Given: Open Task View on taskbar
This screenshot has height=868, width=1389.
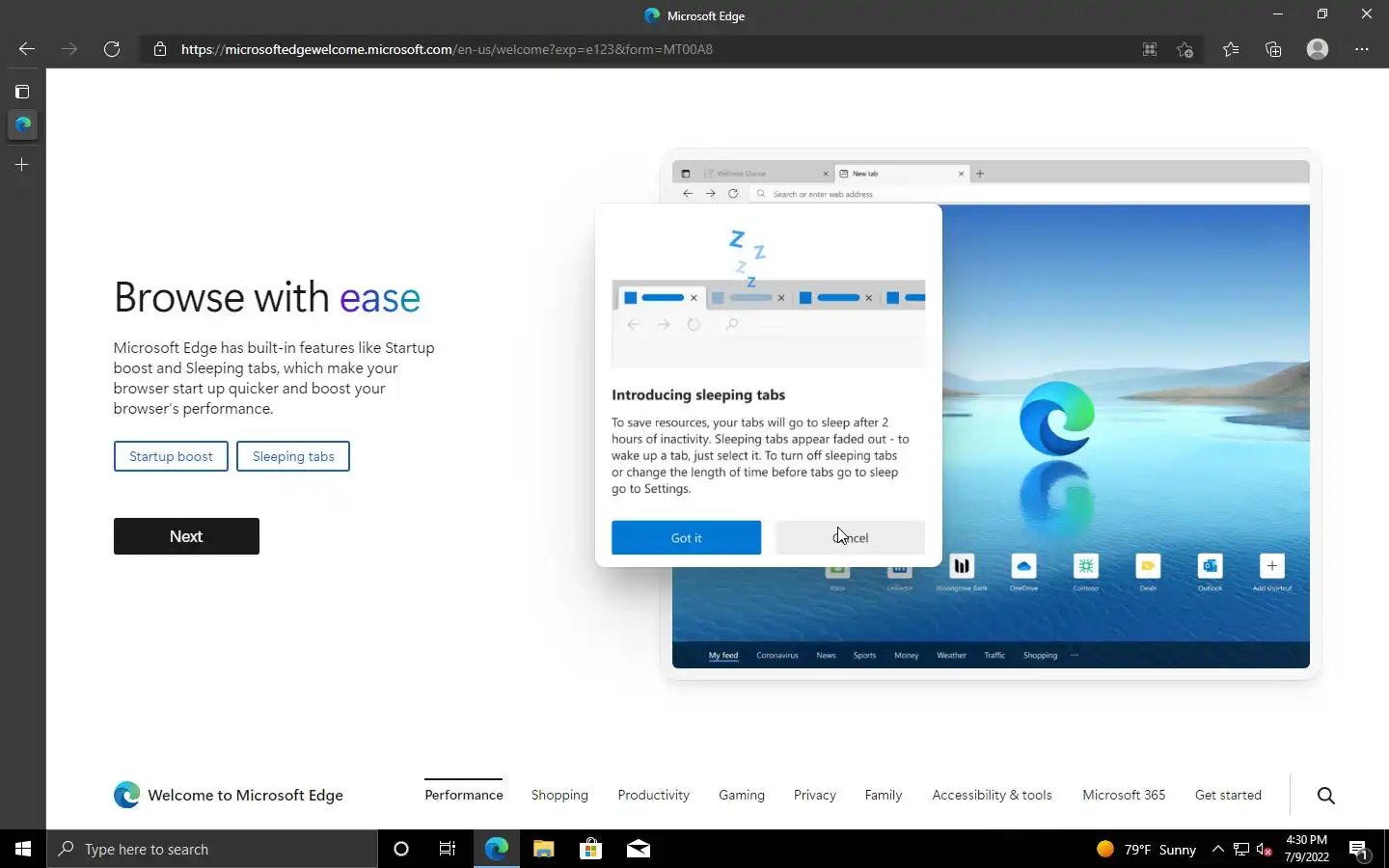Looking at the screenshot, I should point(448,849).
